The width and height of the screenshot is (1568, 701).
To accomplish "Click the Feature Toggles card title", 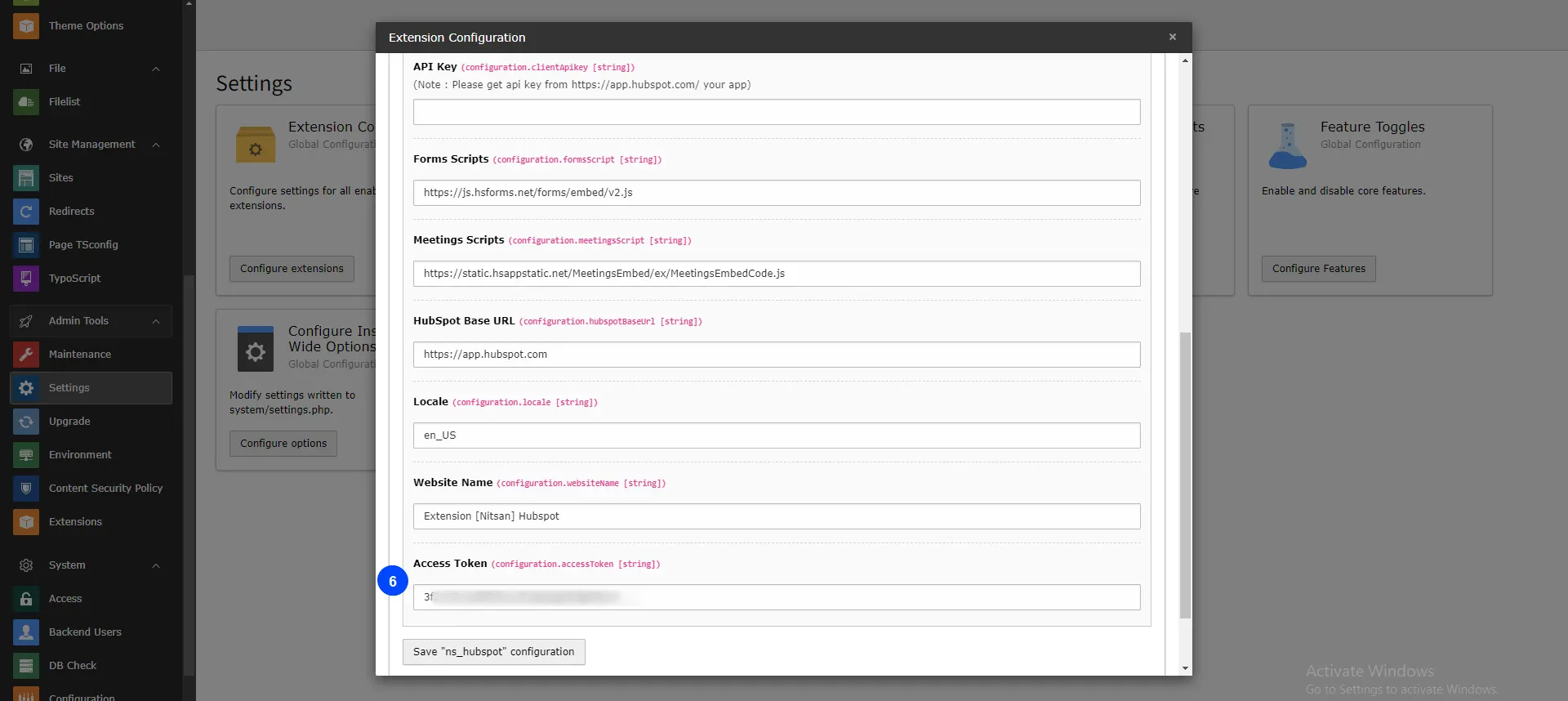I will (1372, 127).
